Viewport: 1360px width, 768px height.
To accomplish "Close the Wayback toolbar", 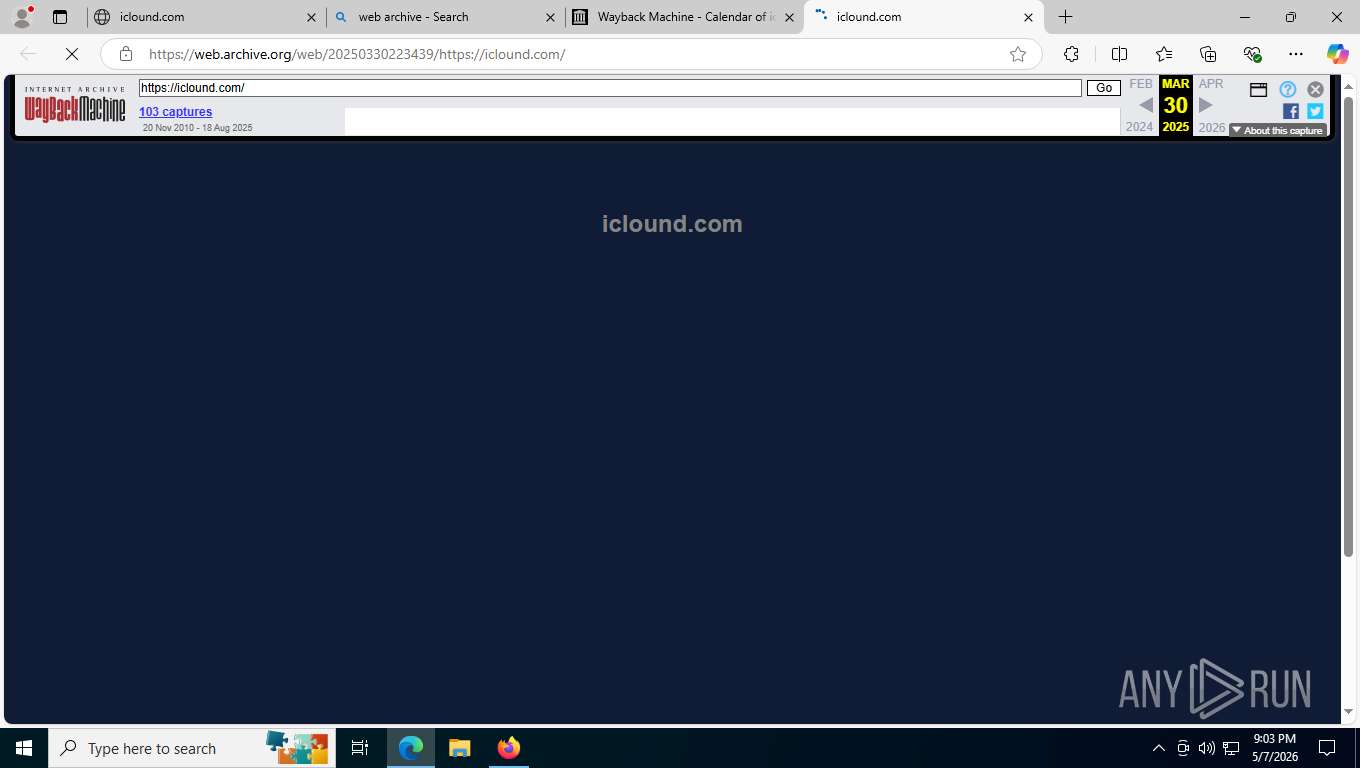I will coord(1316,90).
